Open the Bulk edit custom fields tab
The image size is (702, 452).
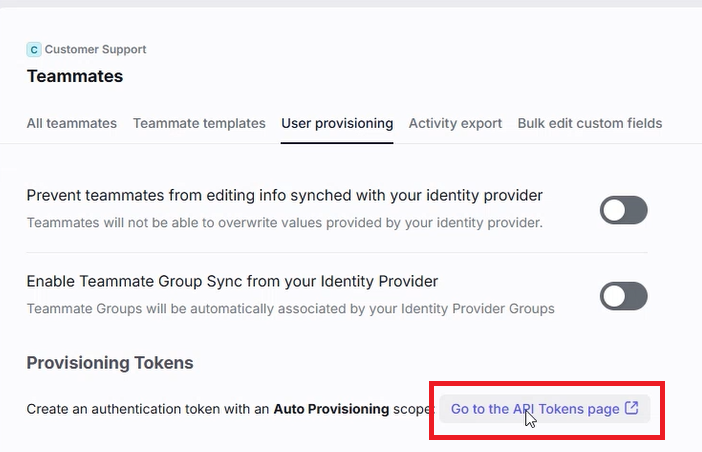click(590, 123)
